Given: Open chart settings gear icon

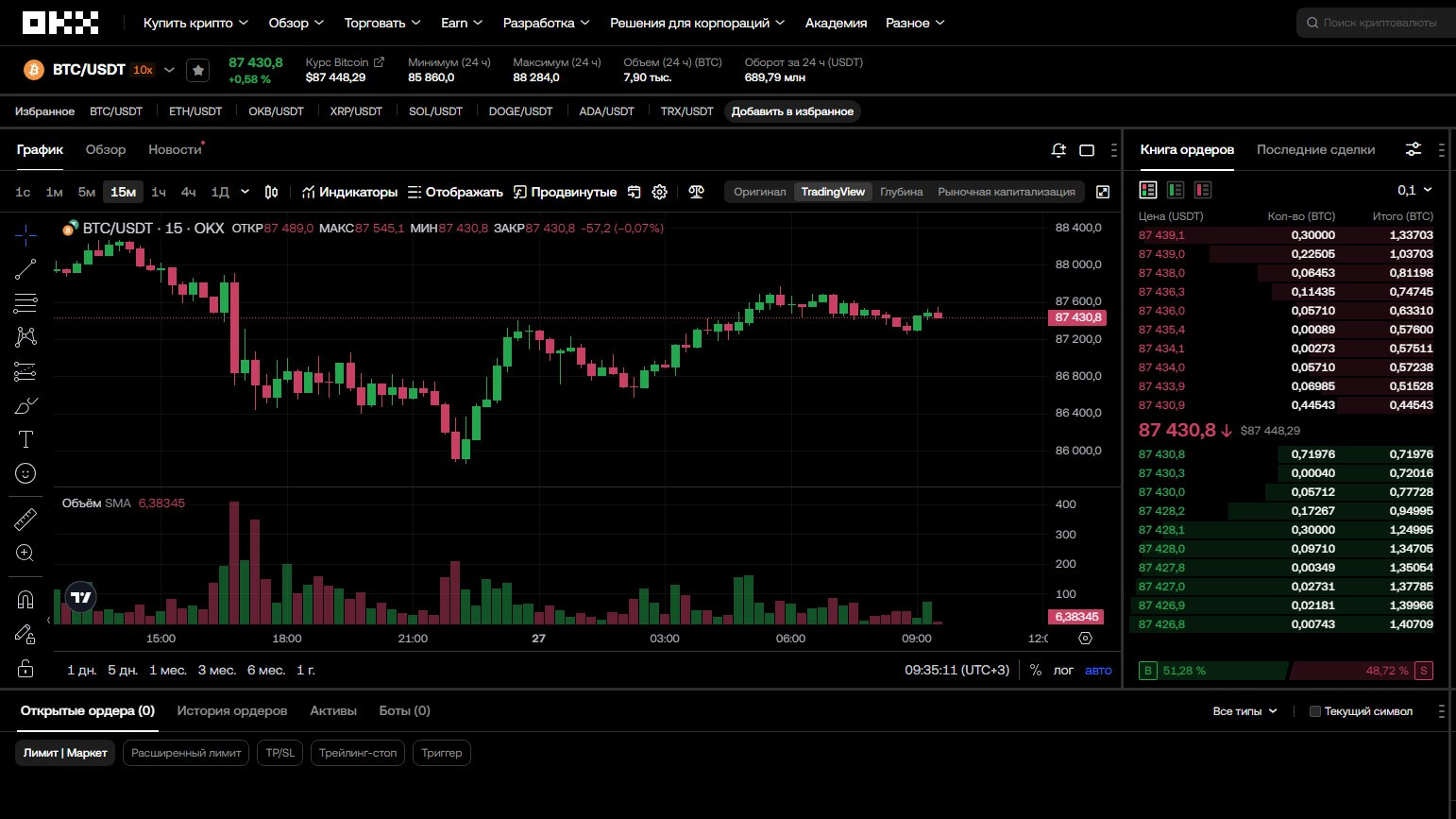Looking at the screenshot, I should [659, 192].
